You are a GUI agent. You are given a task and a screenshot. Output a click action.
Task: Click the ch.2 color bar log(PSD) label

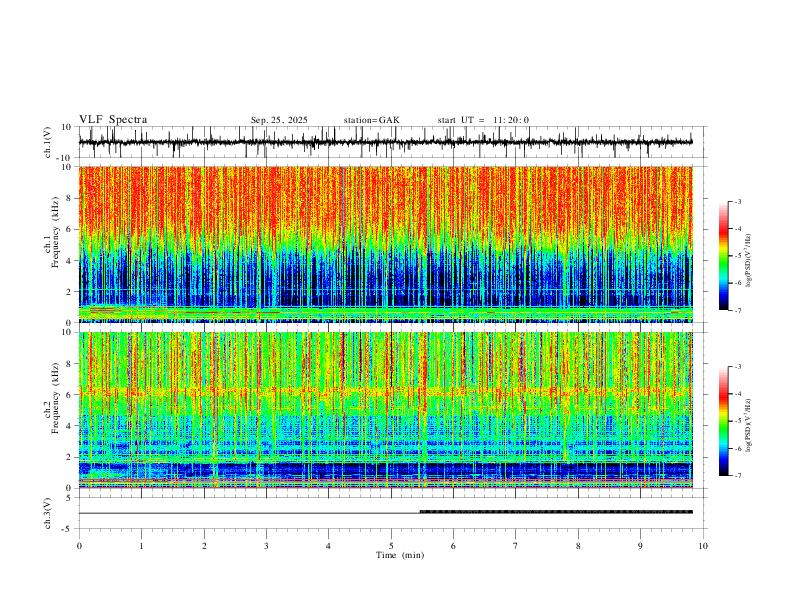click(x=749, y=425)
